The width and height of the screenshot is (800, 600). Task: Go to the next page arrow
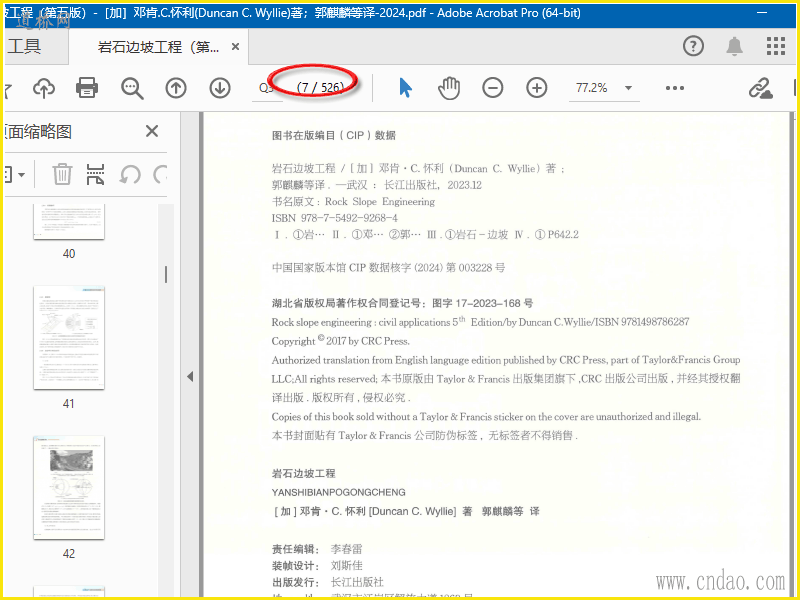[220, 88]
